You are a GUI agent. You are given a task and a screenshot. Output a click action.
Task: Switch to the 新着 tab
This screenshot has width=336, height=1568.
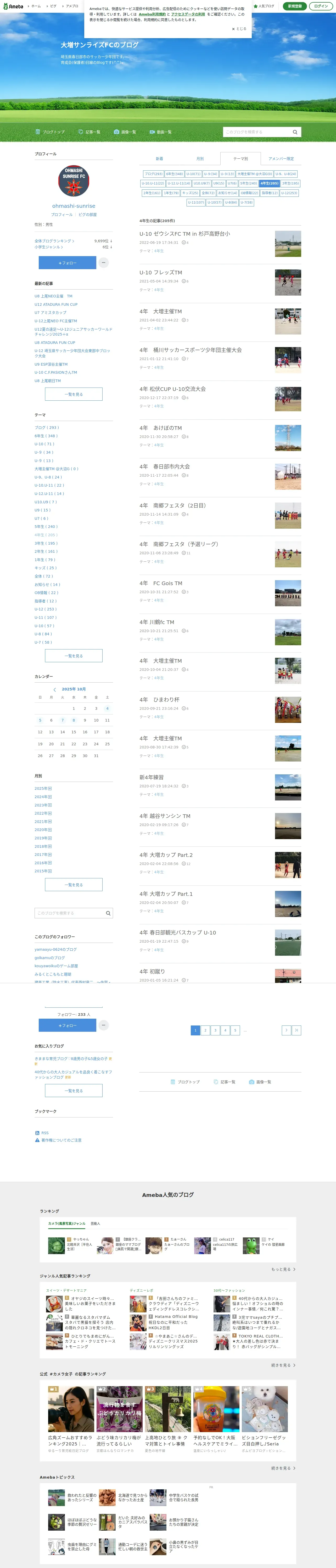click(x=159, y=158)
